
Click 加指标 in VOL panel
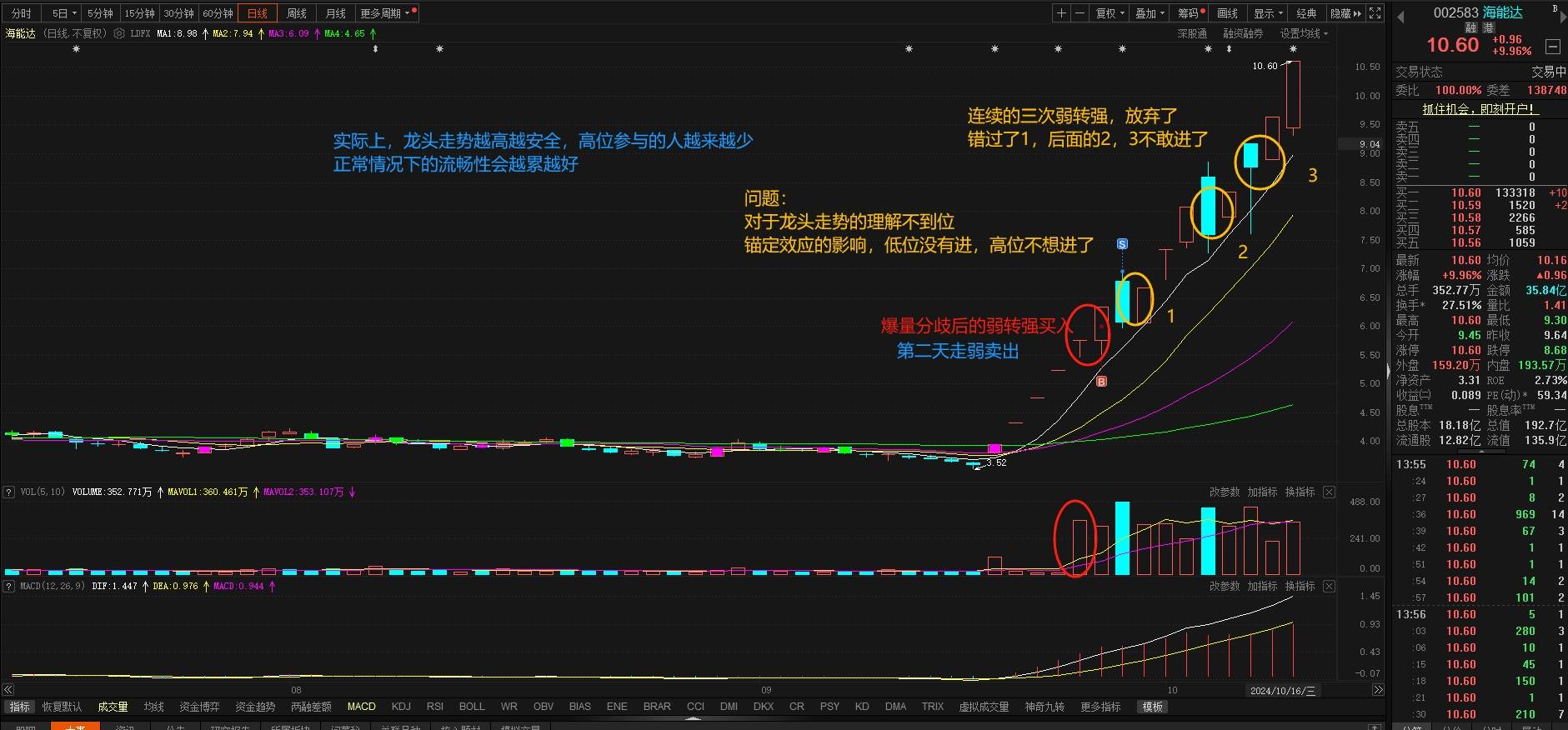coord(1262,492)
